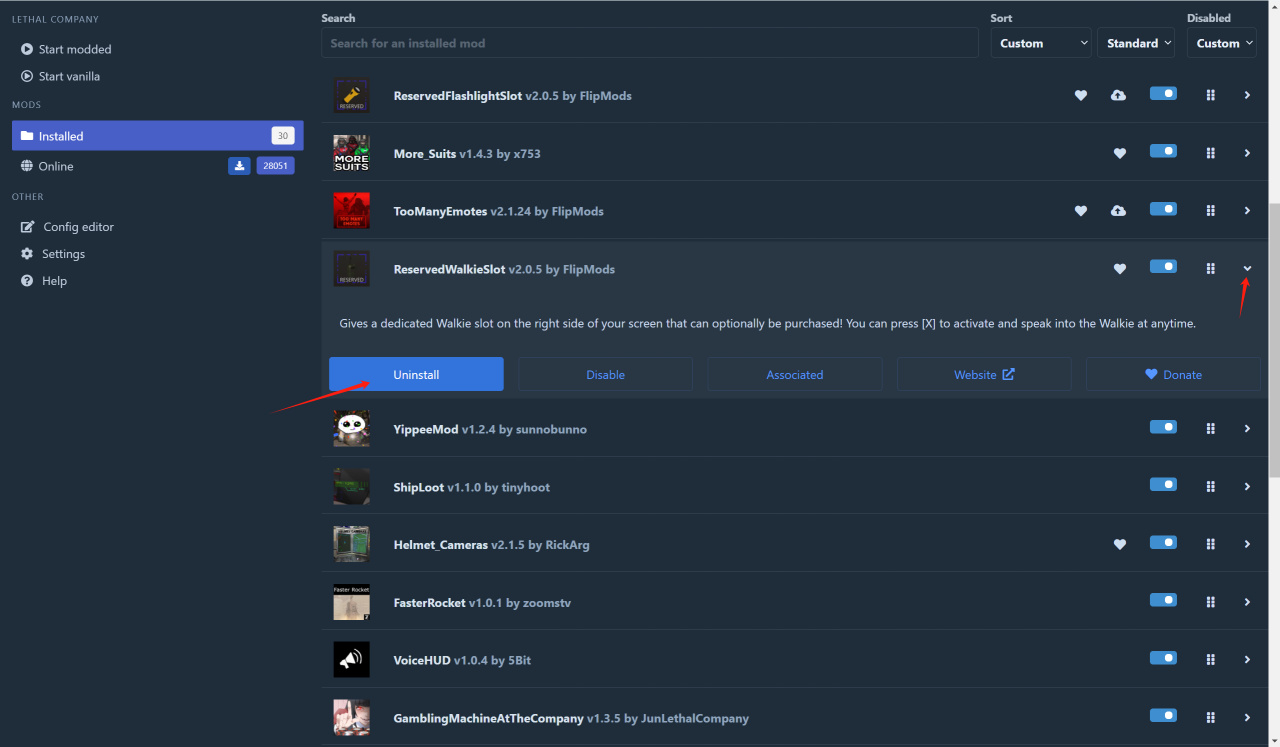Open the Disabled Custom dropdown
Image resolution: width=1280 pixels, height=747 pixels.
(1222, 43)
